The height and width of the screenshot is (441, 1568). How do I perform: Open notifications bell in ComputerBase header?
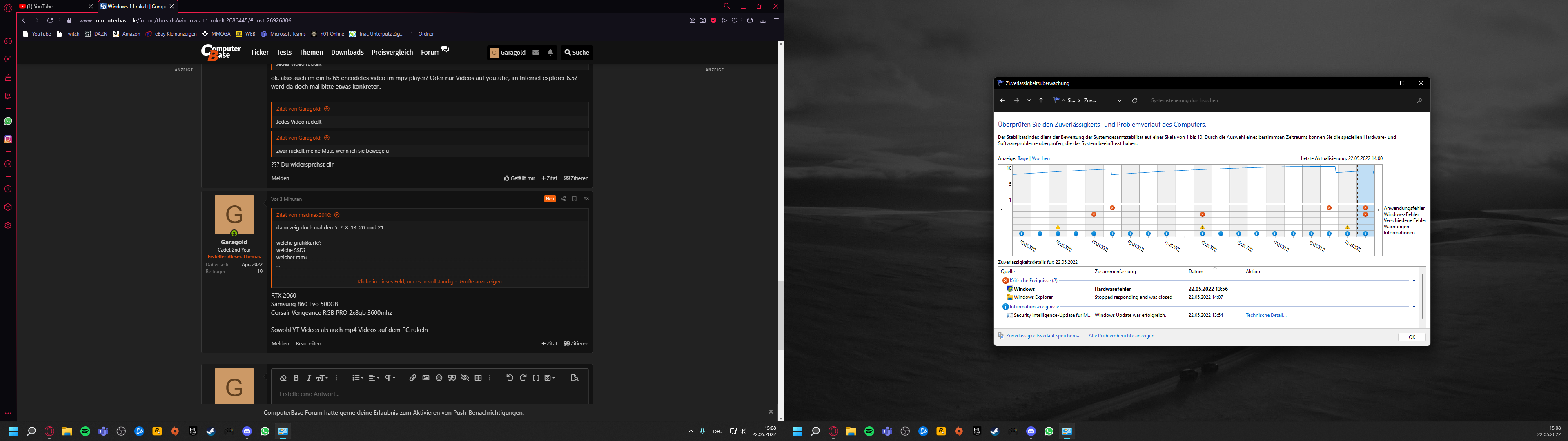click(x=550, y=52)
